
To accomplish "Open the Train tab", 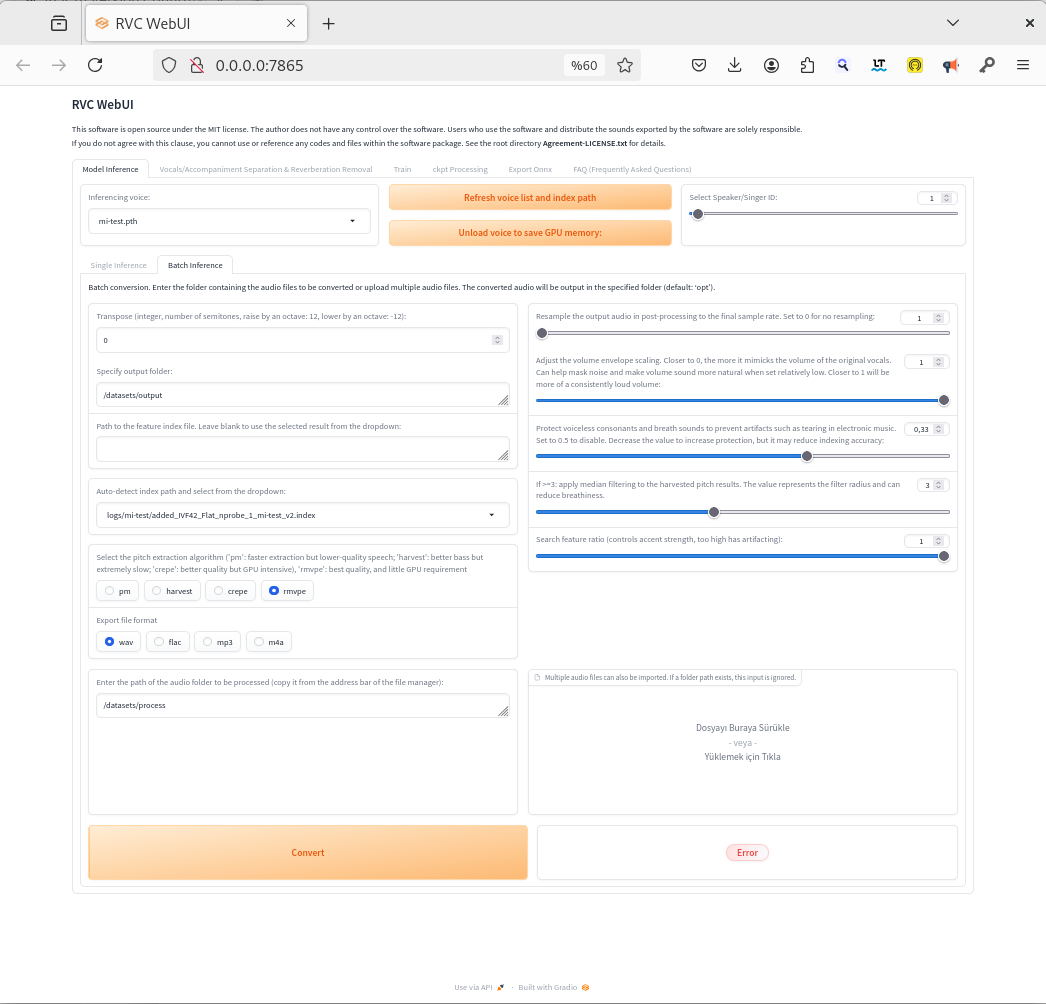I will tap(402, 169).
